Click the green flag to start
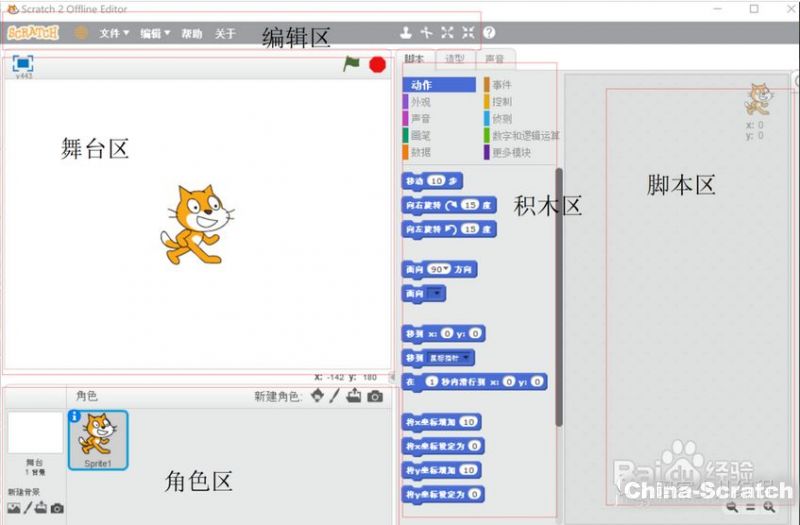Viewport: 800px width, 525px height. [351, 63]
